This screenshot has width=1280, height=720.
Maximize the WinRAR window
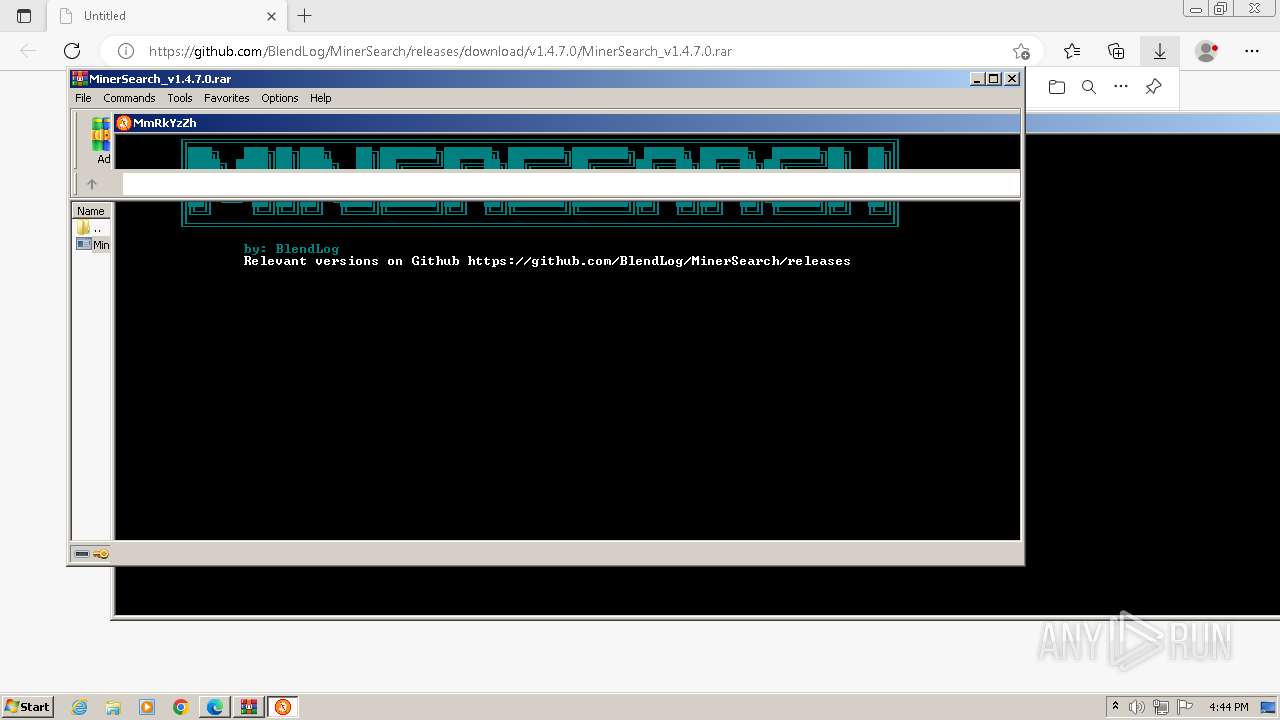(994, 79)
